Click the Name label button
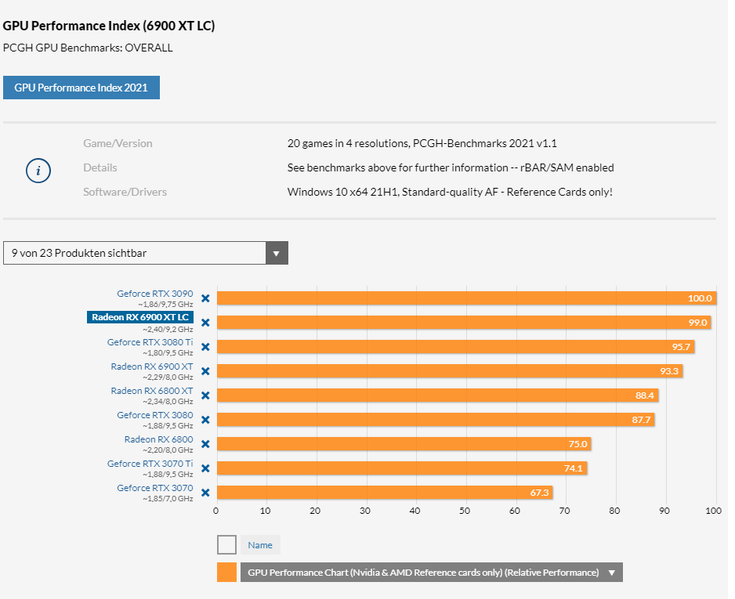 260,545
